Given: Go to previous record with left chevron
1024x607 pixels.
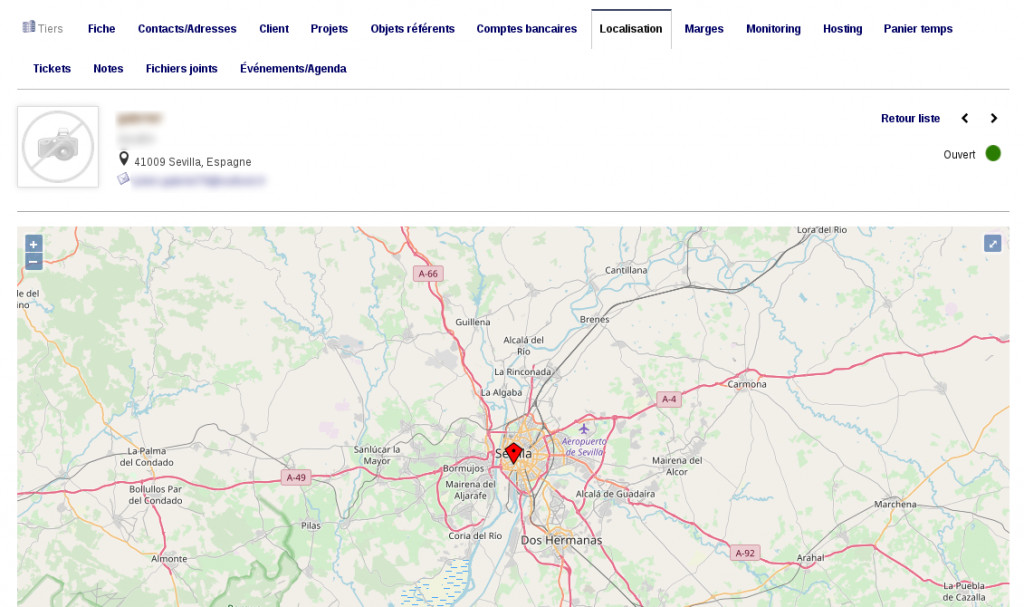Looking at the screenshot, I should [965, 118].
